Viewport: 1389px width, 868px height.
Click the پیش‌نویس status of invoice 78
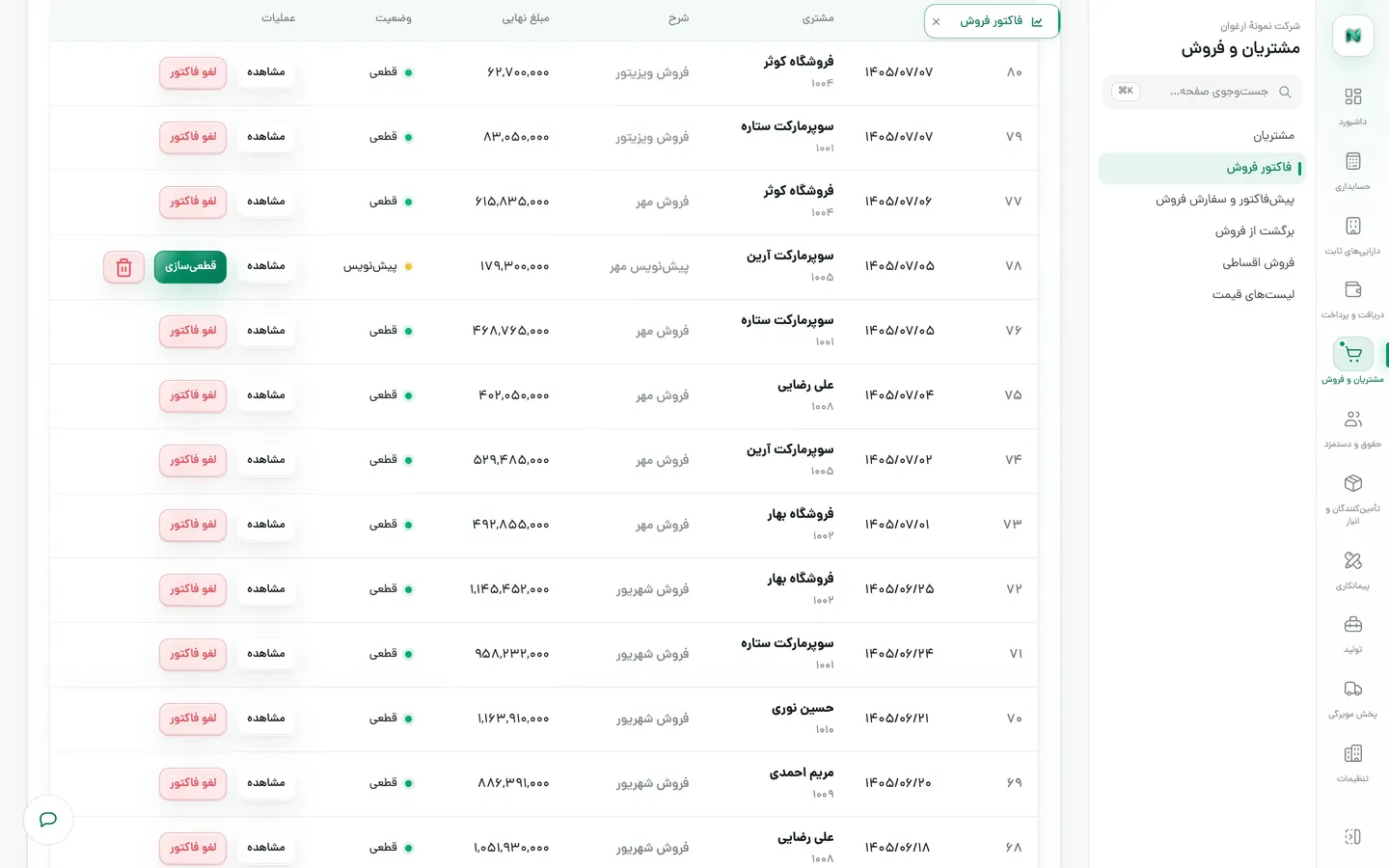[378, 266]
